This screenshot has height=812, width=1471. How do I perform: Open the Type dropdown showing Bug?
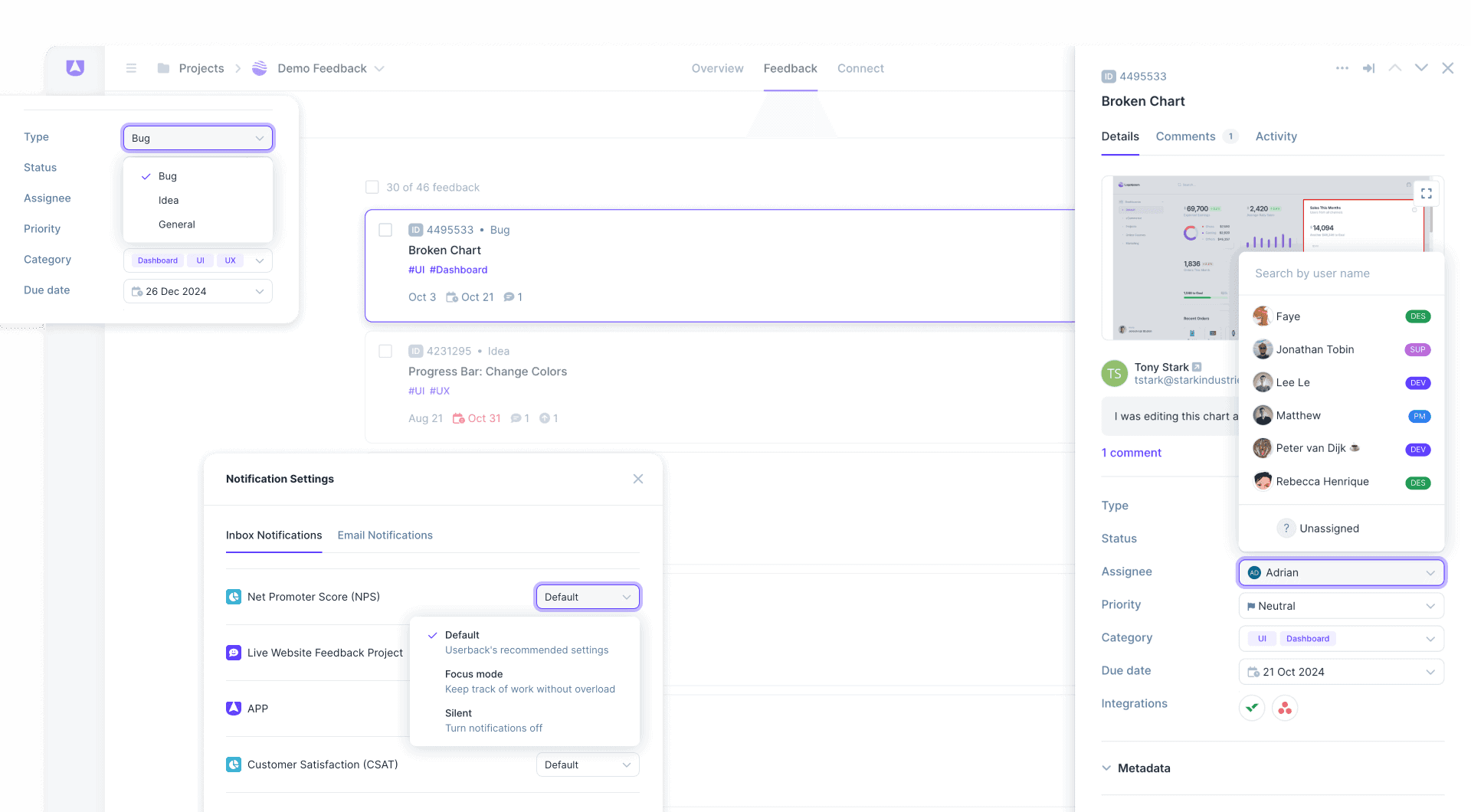tap(197, 138)
